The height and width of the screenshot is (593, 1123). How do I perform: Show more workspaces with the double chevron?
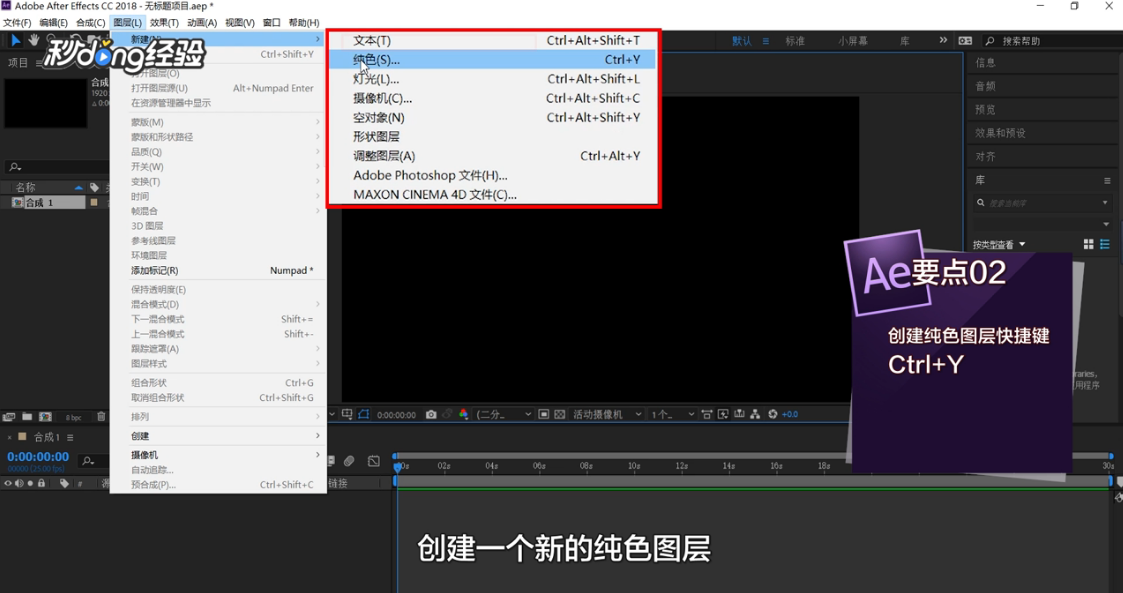point(943,40)
